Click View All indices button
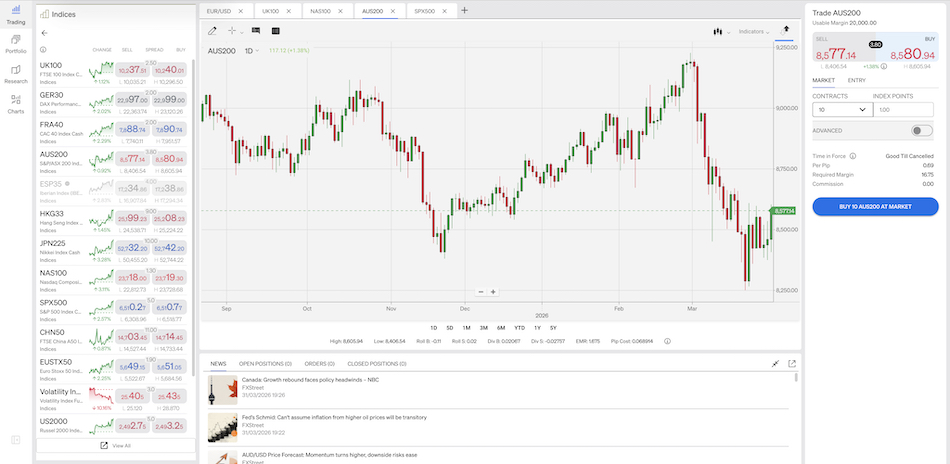 point(114,445)
